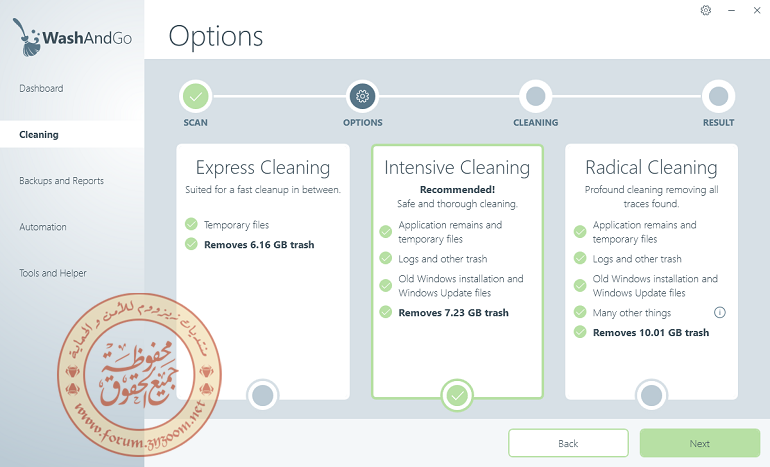This screenshot has width=770, height=467.
Task: Click the Removes 10.01 GB trash checkmark
Action: pyautogui.click(x=580, y=332)
